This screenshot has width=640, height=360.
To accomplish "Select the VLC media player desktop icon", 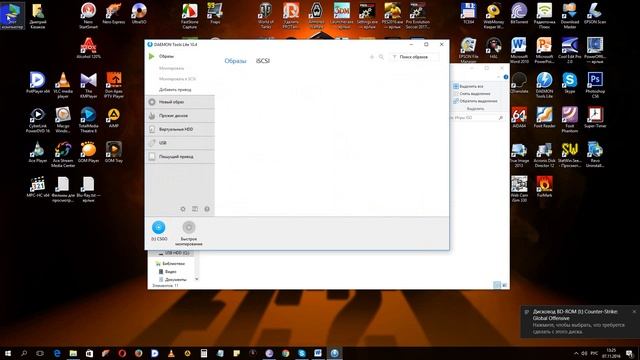I will click(x=62, y=85).
